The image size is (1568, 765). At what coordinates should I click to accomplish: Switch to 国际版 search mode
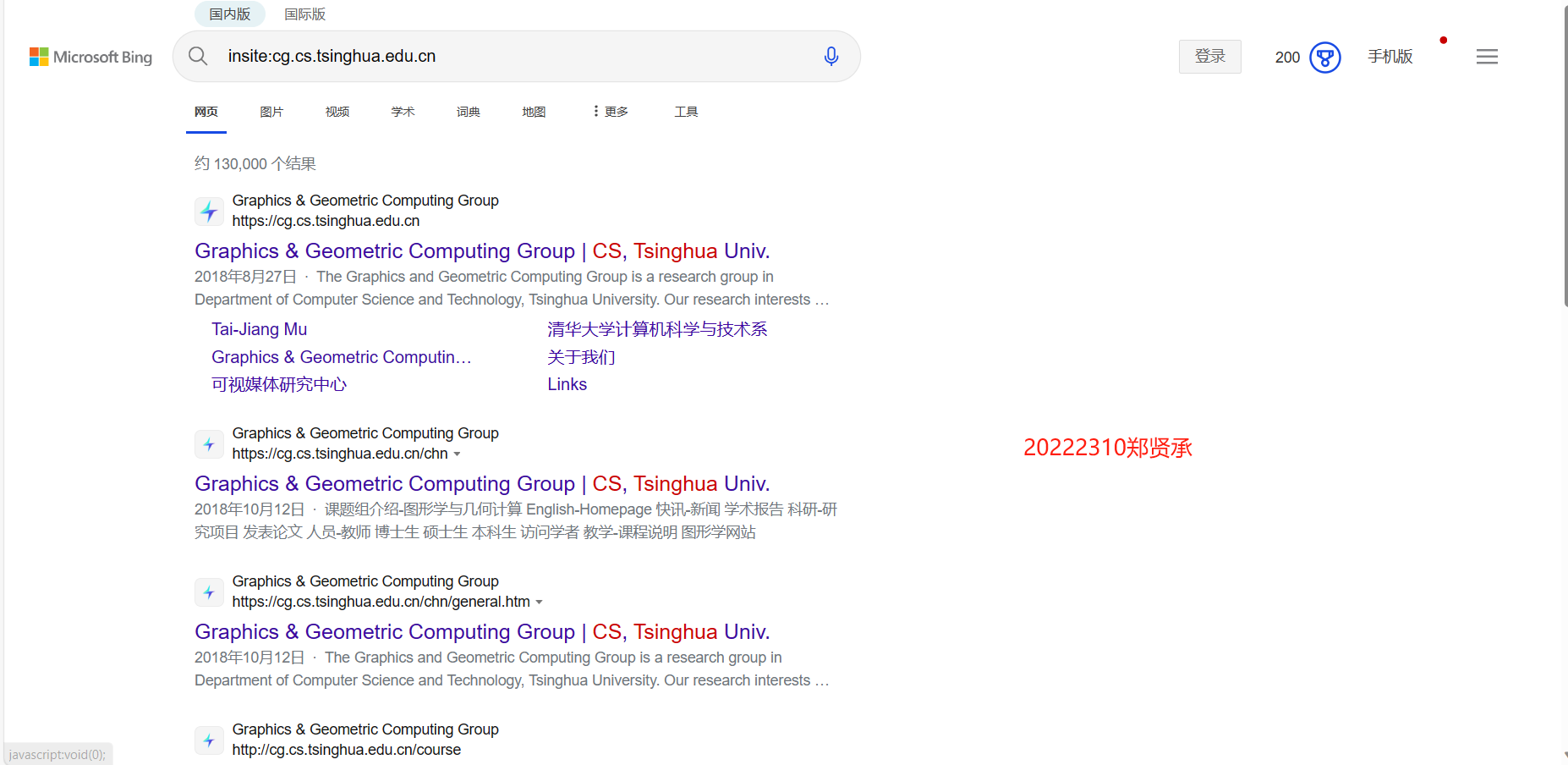click(304, 14)
